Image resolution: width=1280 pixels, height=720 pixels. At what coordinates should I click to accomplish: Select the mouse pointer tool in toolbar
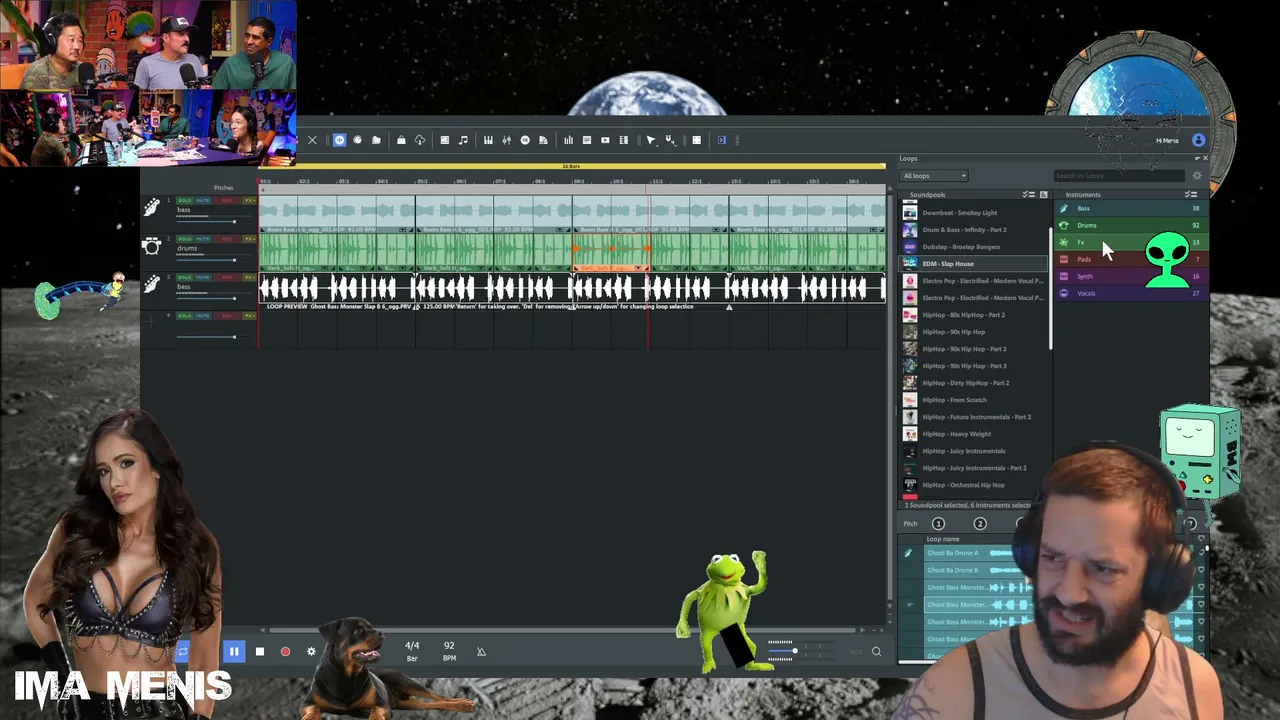coord(651,140)
